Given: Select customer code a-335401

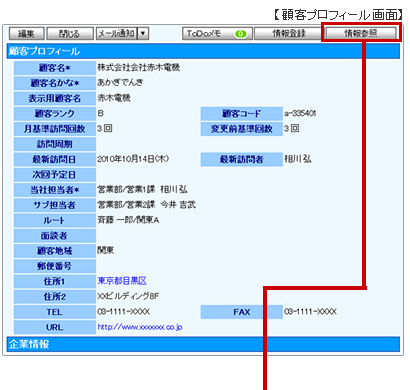Looking at the screenshot, I should [300, 113].
